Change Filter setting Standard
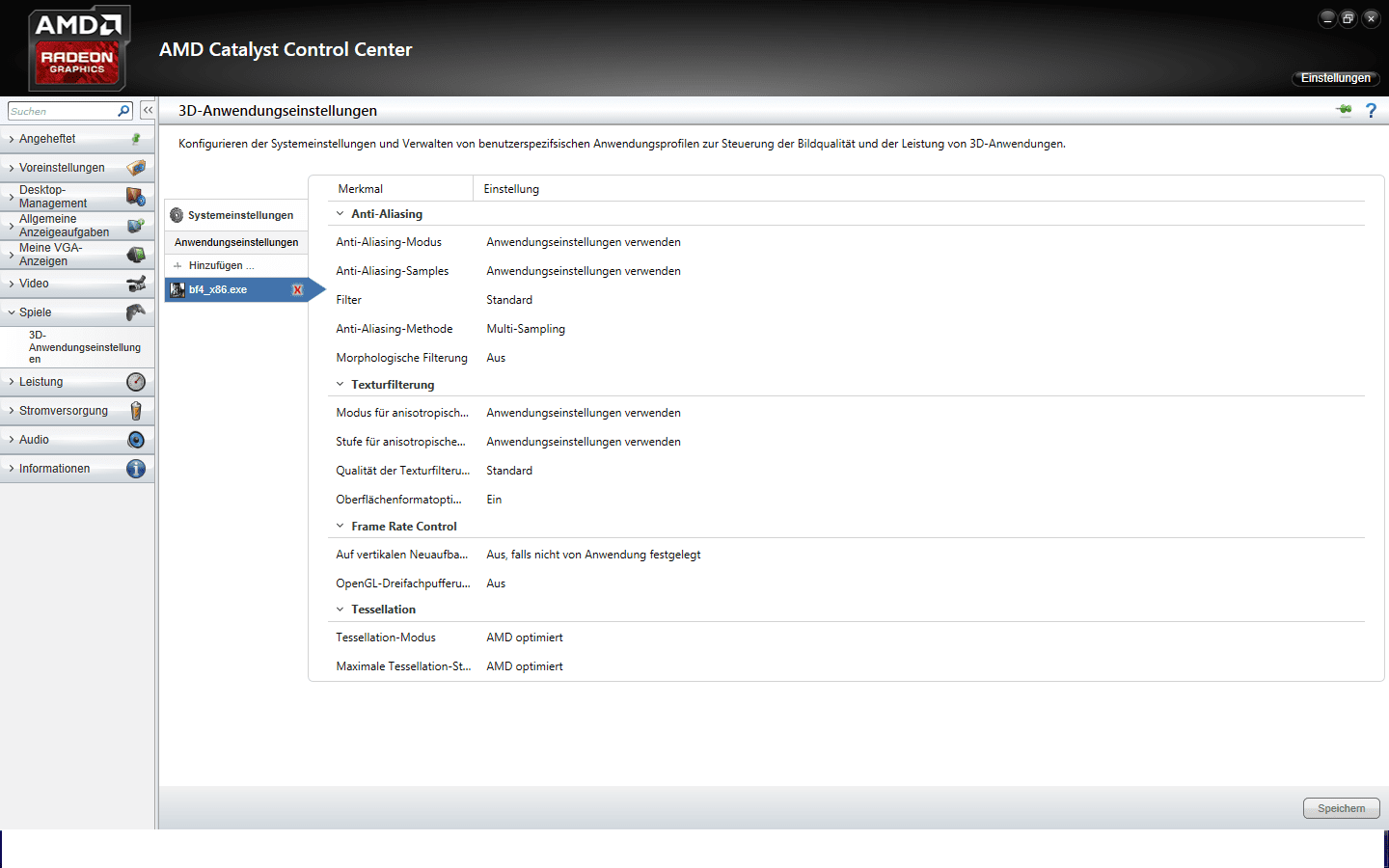 click(509, 300)
